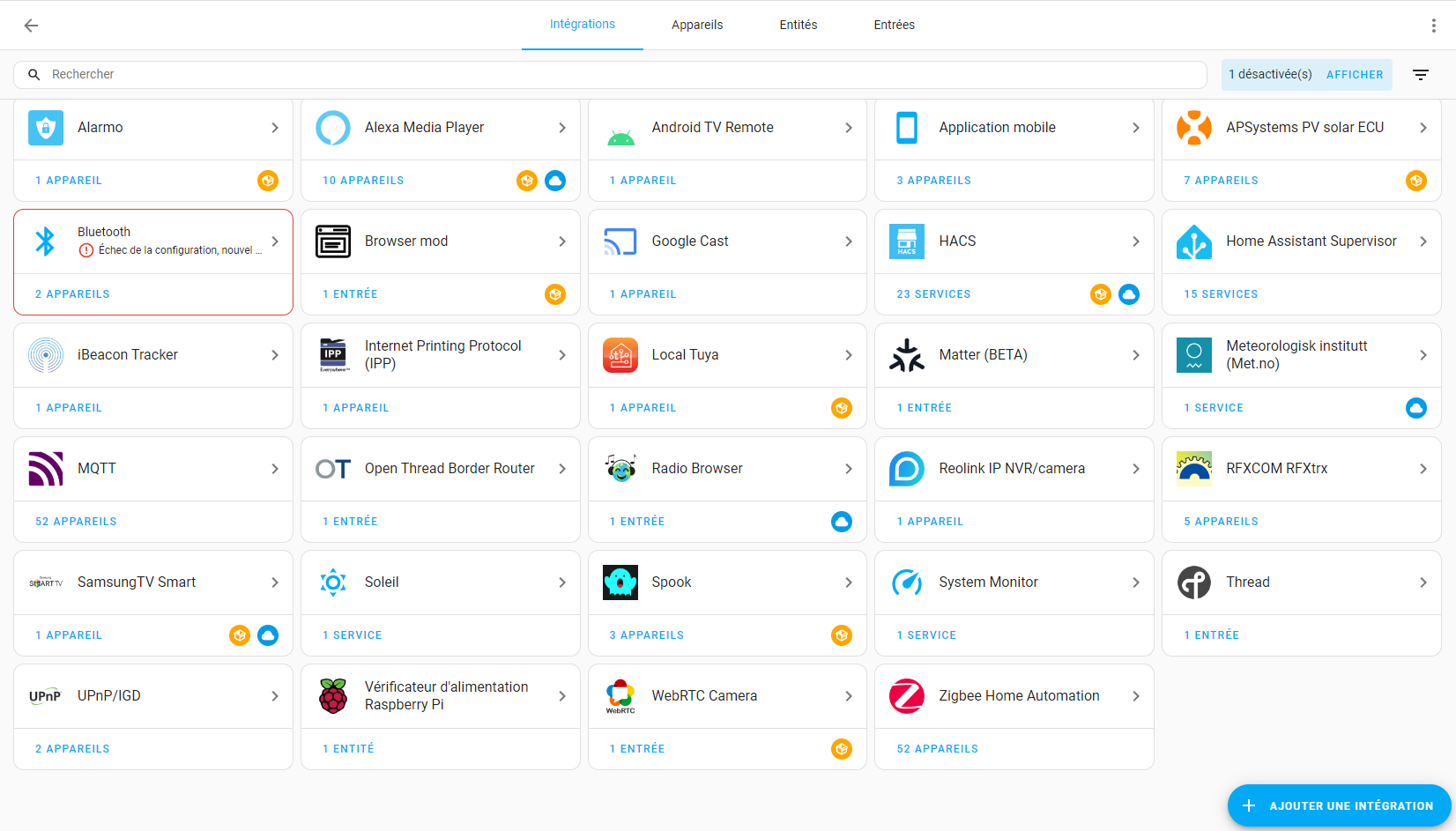Open Alexa Media Player via its chevron
Image resolution: width=1456 pixels, height=831 pixels.
(562, 128)
